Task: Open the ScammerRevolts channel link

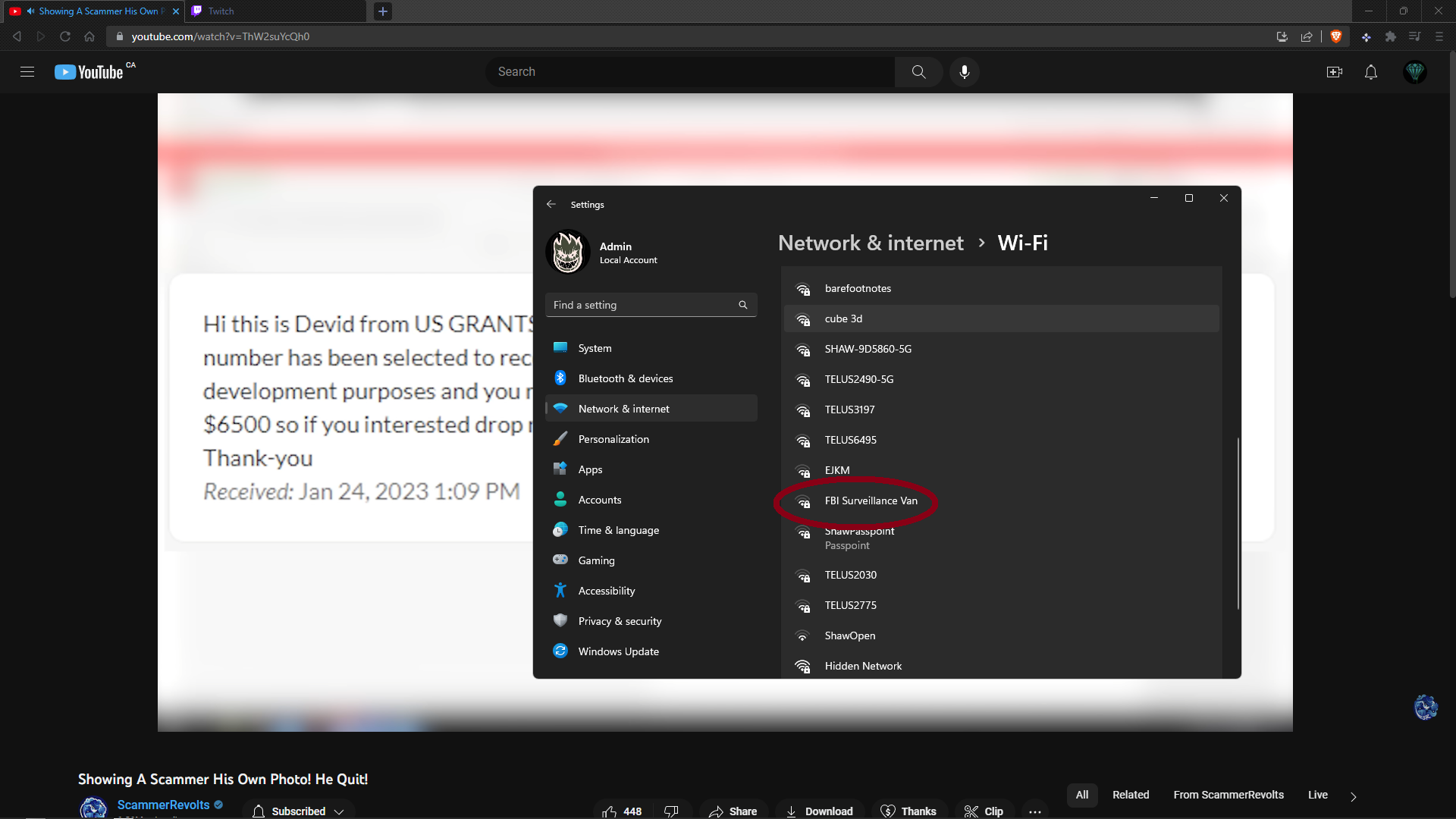Action: pos(163,805)
